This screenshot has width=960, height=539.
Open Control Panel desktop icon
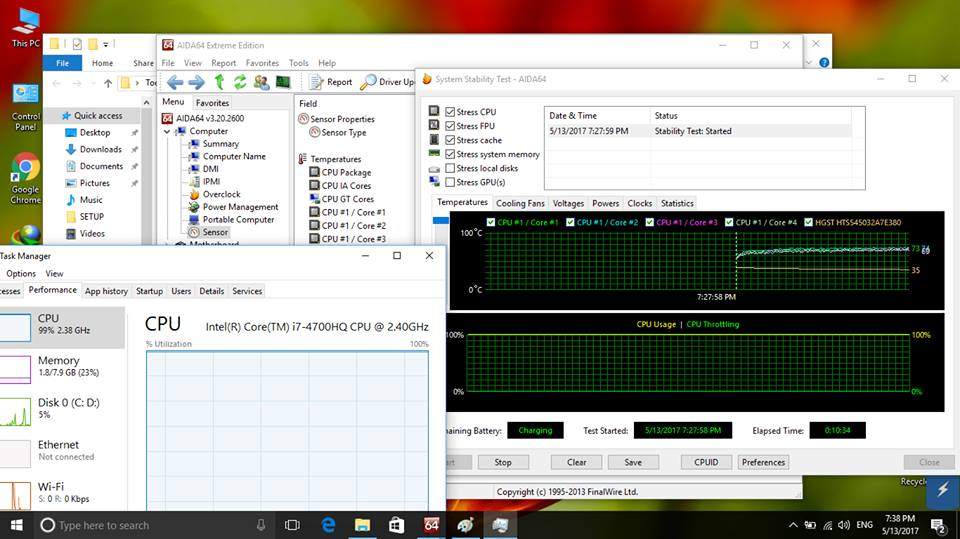(26, 108)
